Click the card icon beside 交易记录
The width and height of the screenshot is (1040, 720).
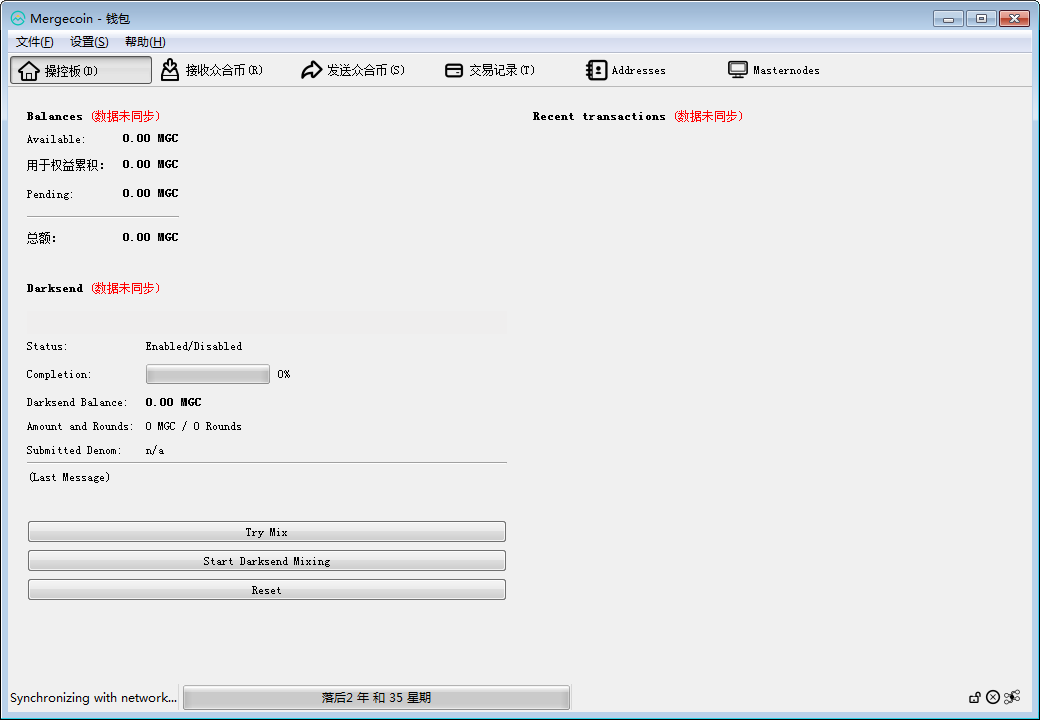coord(454,70)
